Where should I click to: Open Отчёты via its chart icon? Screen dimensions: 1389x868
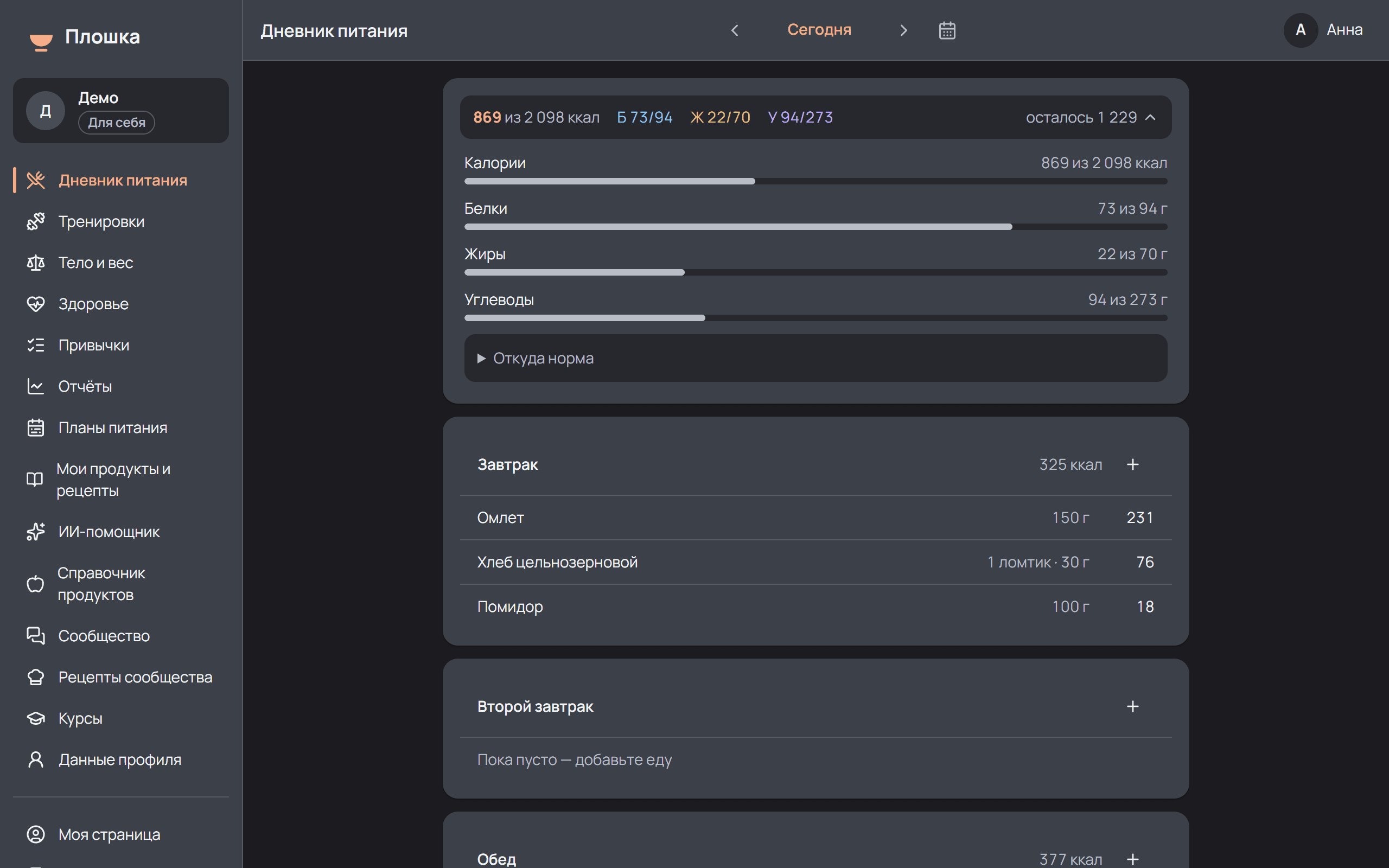tap(36, 386)
